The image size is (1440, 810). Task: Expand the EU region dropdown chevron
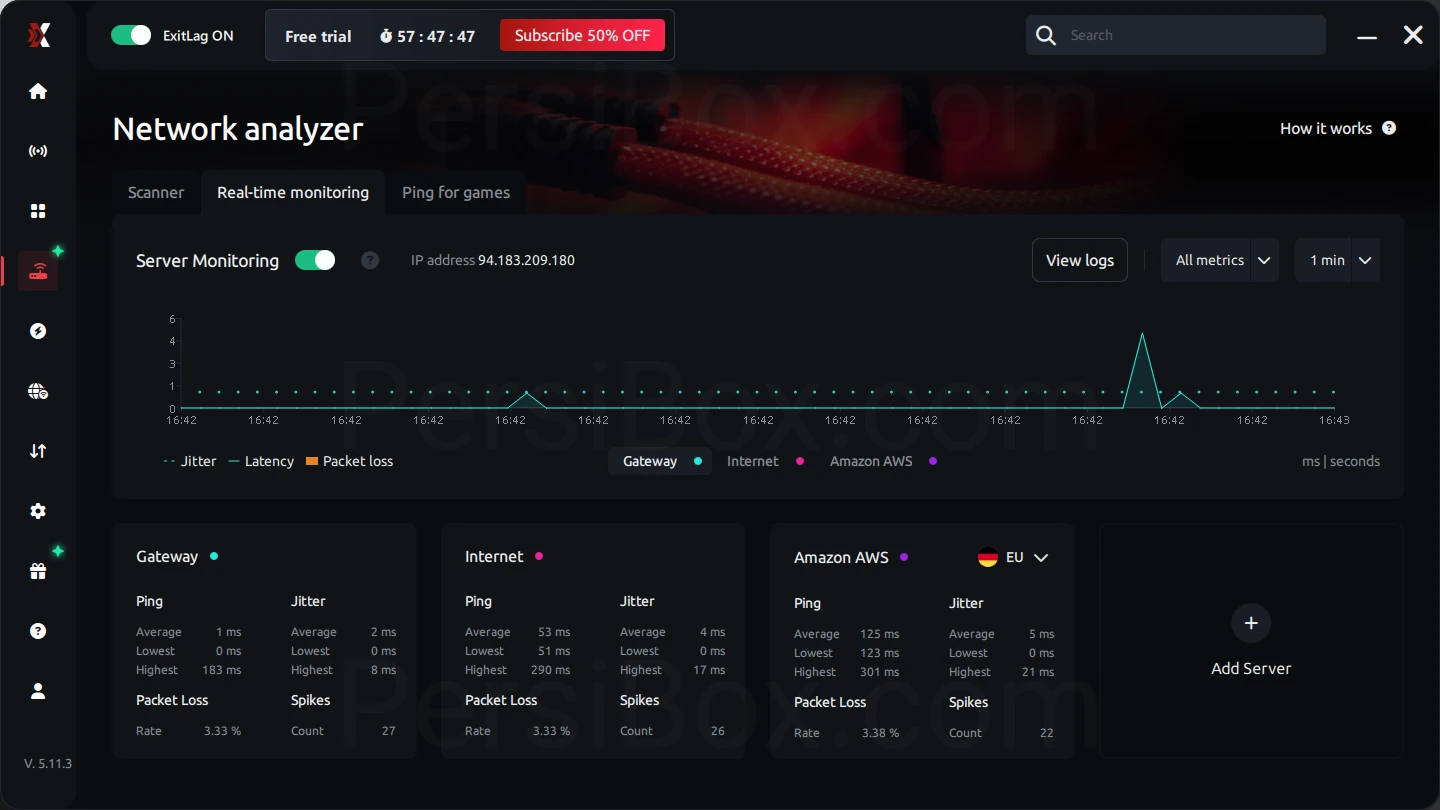pyautogui.click(x=1041, y=558)
